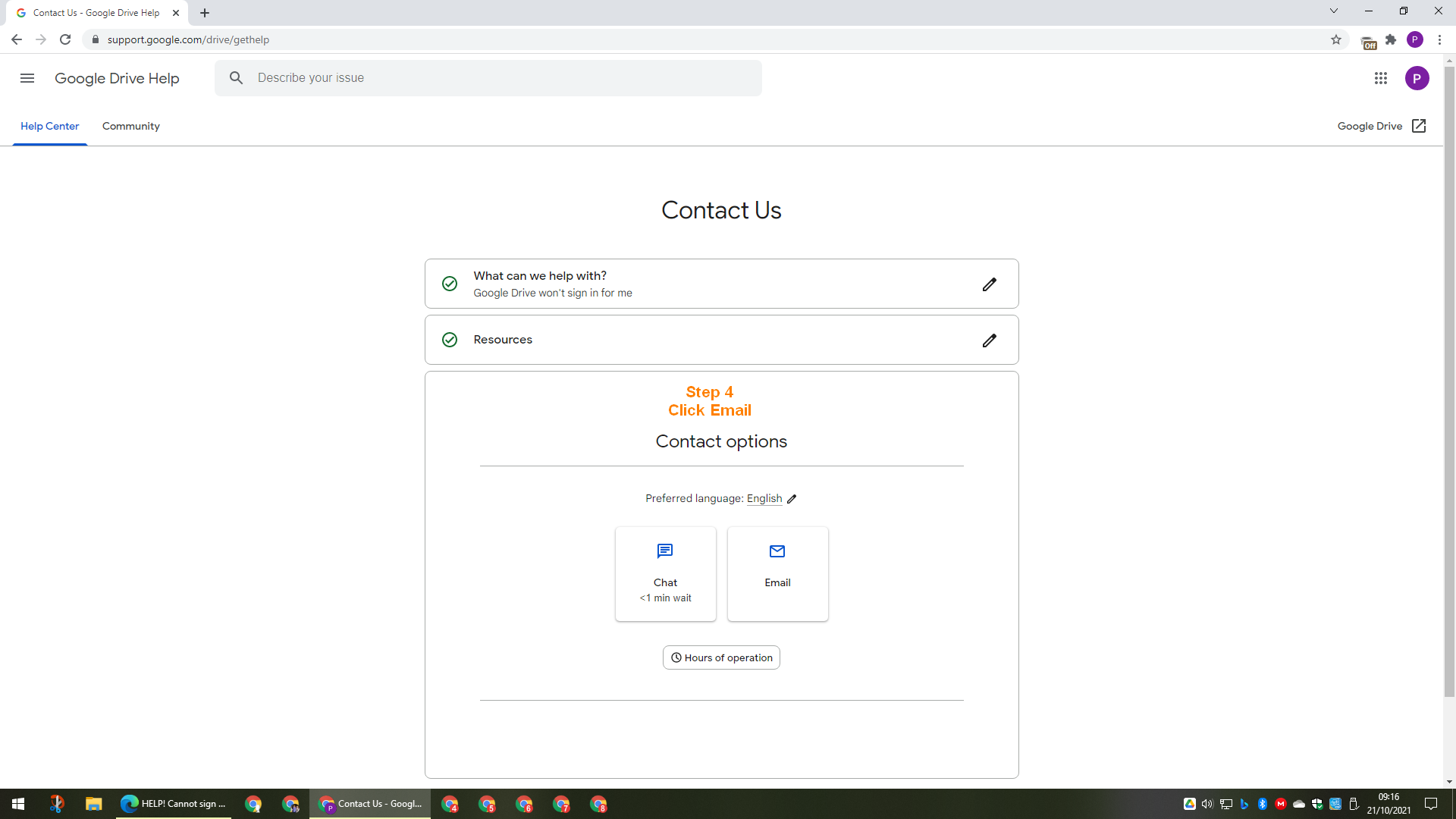1456x819 pixels.
Task: Click the Hours of operation clock icon
Action: point(675,657)
